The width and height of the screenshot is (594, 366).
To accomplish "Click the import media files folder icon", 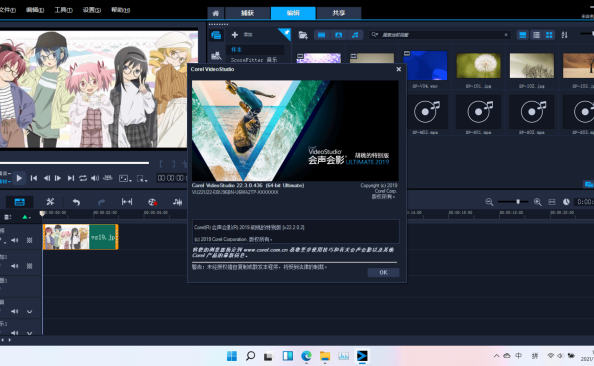I will [x=303, y=35].
